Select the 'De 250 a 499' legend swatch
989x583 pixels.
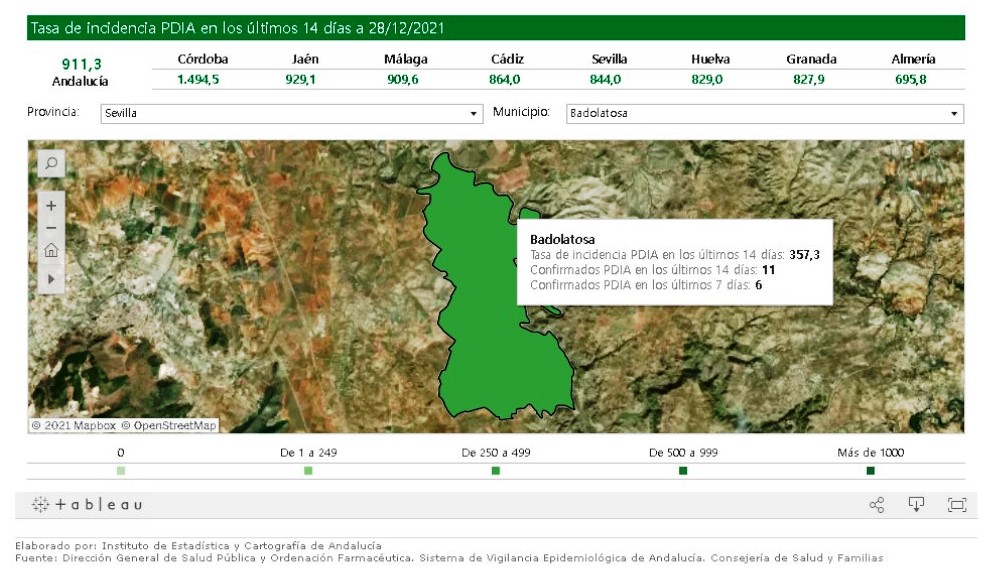(x=496, y=470)
